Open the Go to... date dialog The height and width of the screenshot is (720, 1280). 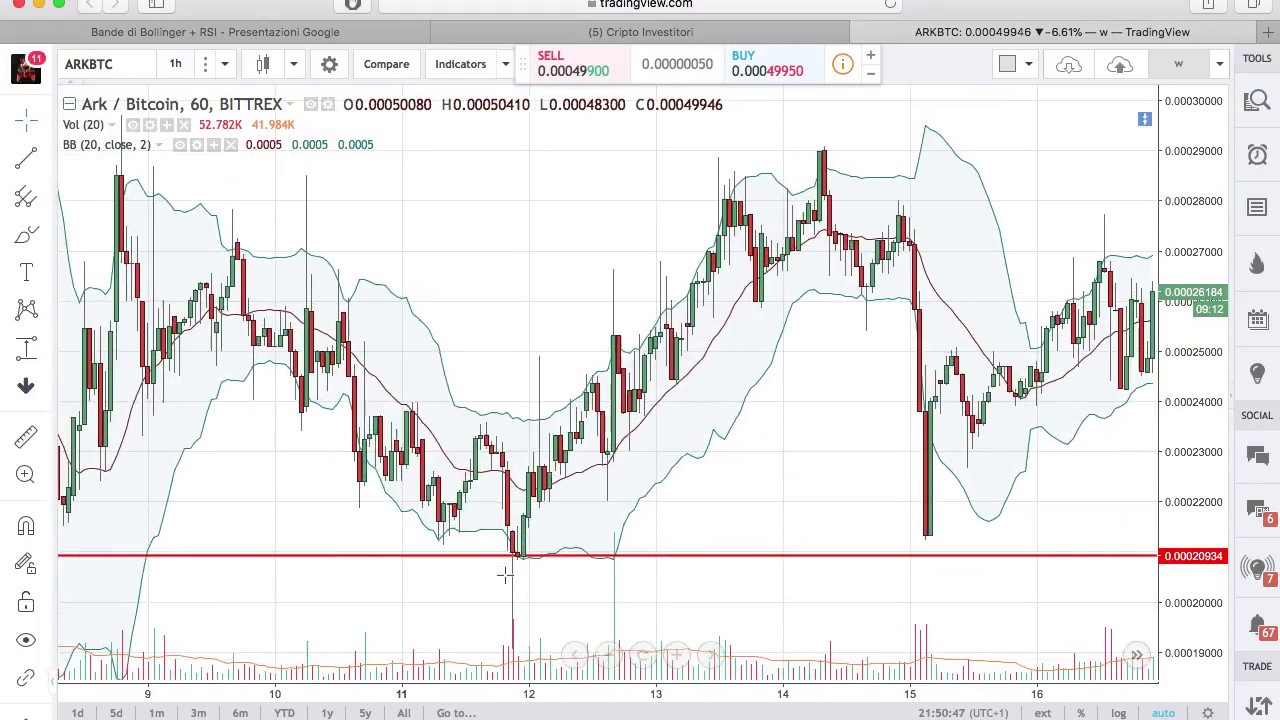pos(456,713)
